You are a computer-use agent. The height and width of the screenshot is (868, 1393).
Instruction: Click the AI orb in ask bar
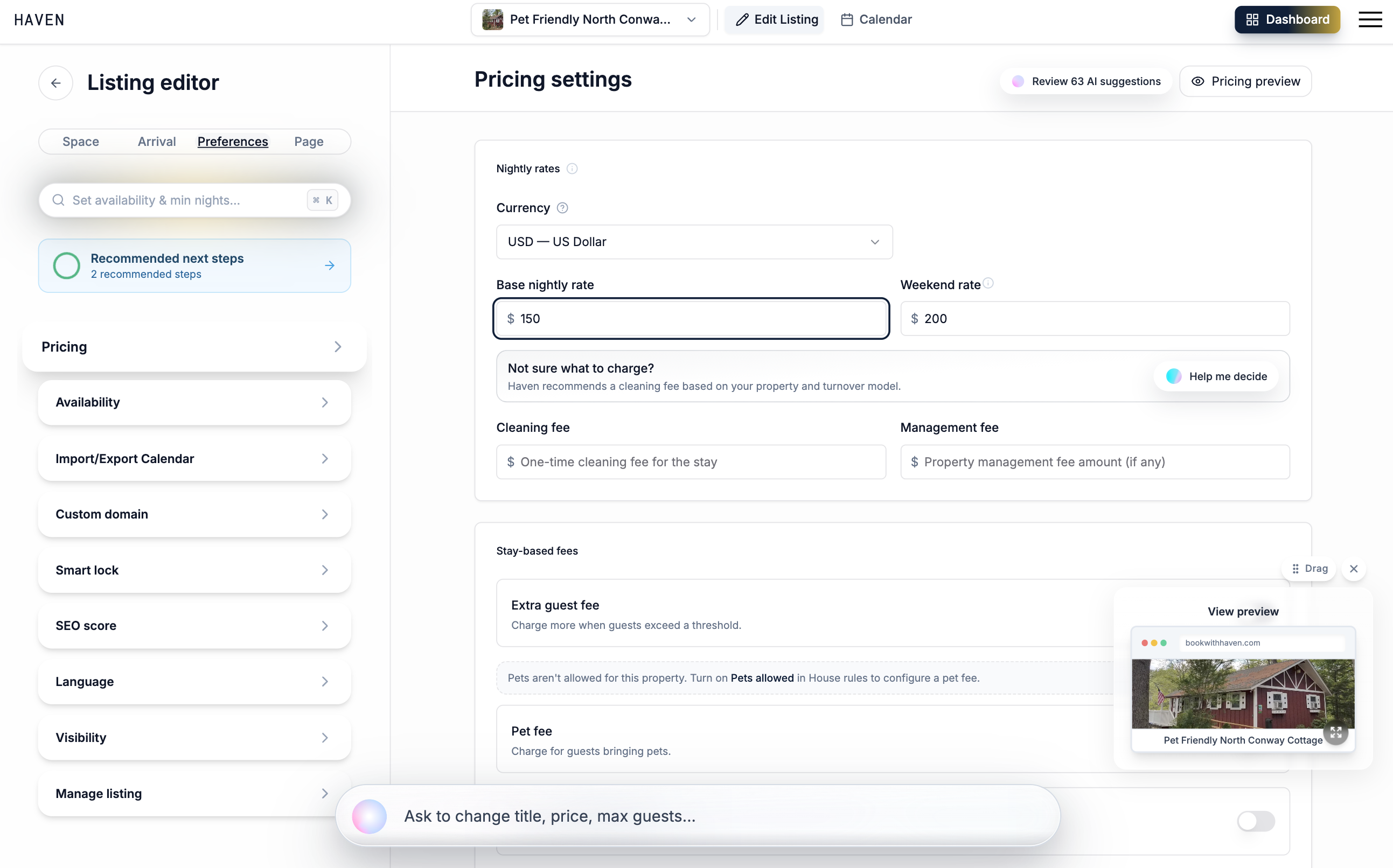pyautogui.click(x=369, y=816)
